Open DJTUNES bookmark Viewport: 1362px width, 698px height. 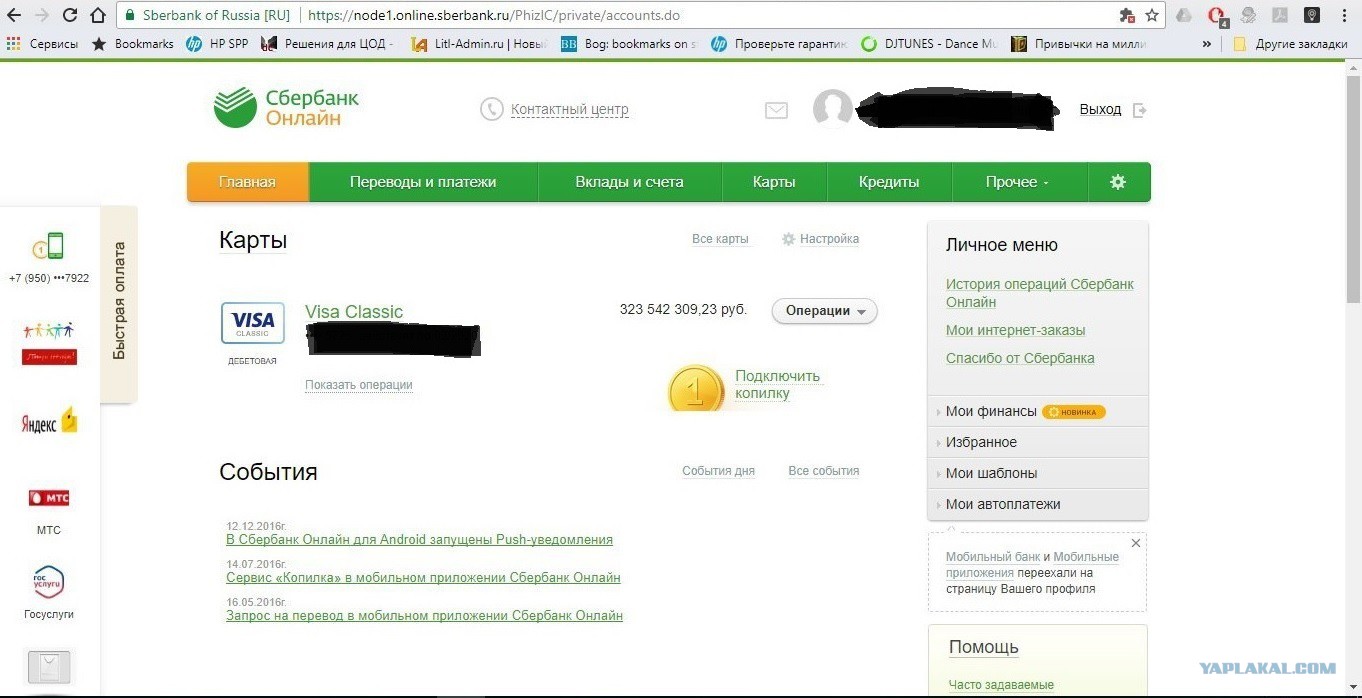tap(930, 44)
